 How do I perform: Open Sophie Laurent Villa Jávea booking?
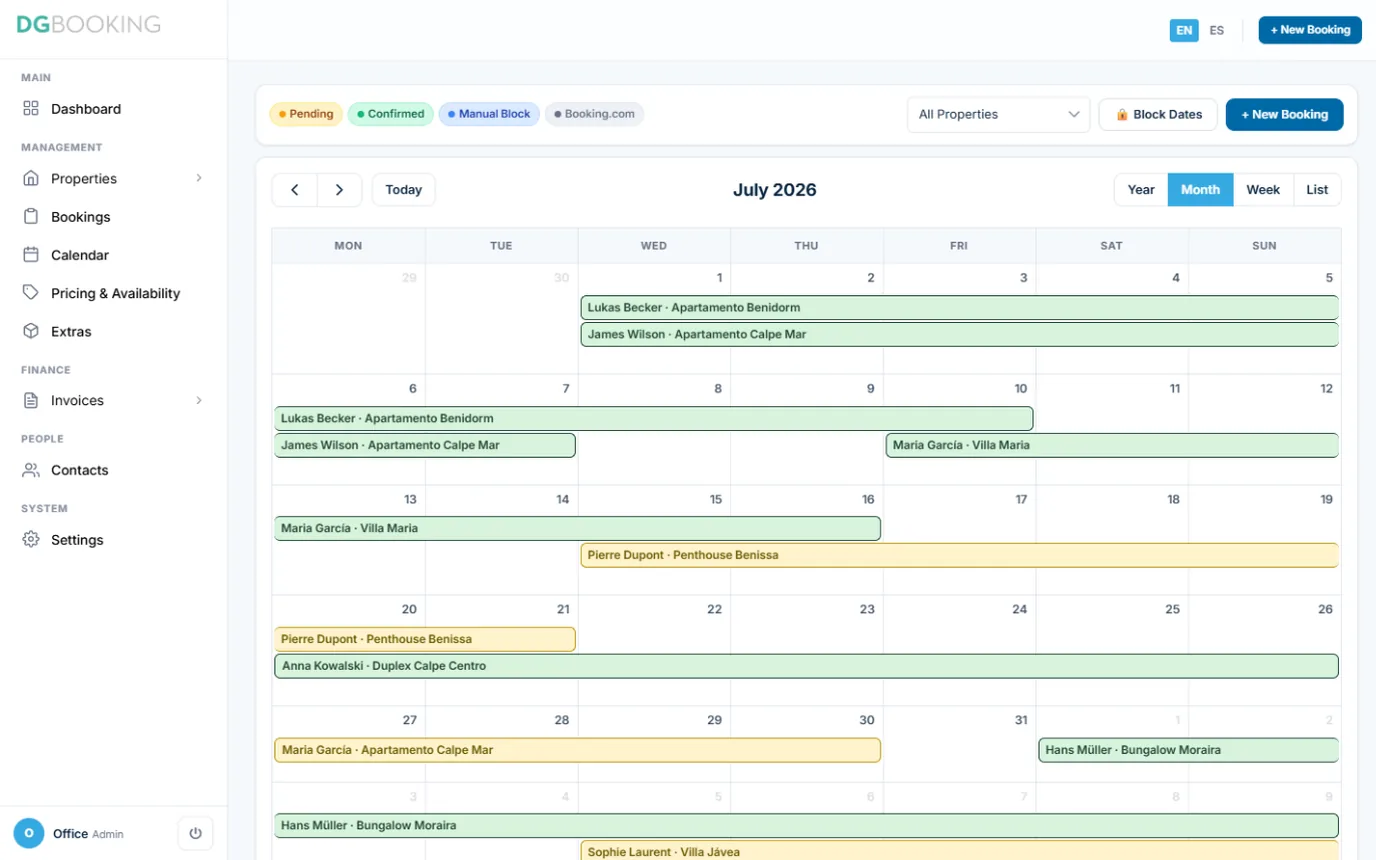click(x=960, y=851)
